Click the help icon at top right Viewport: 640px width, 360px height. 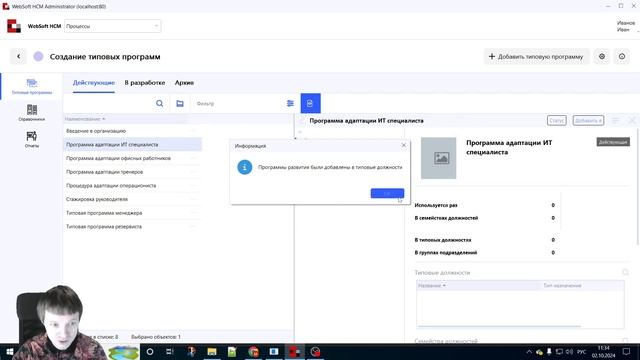(x=622, y=56)
